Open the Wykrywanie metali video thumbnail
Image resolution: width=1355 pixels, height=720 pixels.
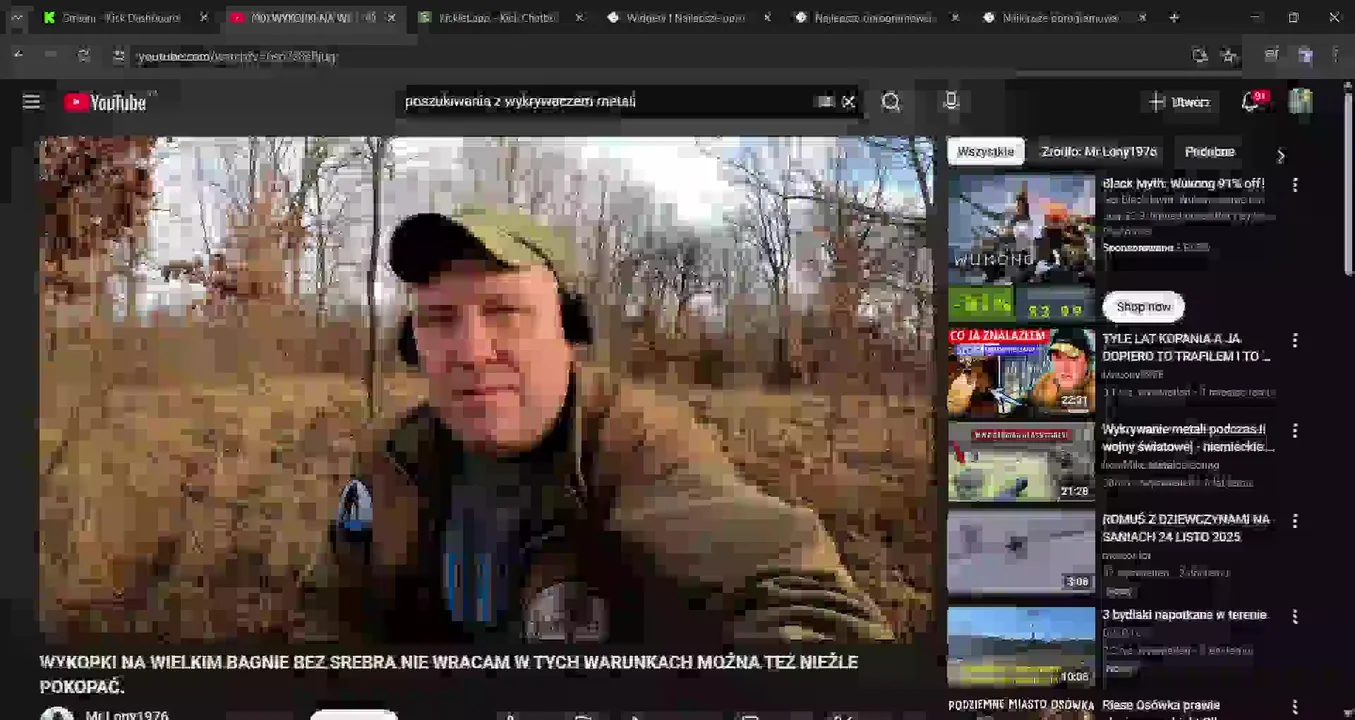pyautogui.click(x=1021, y=461)
